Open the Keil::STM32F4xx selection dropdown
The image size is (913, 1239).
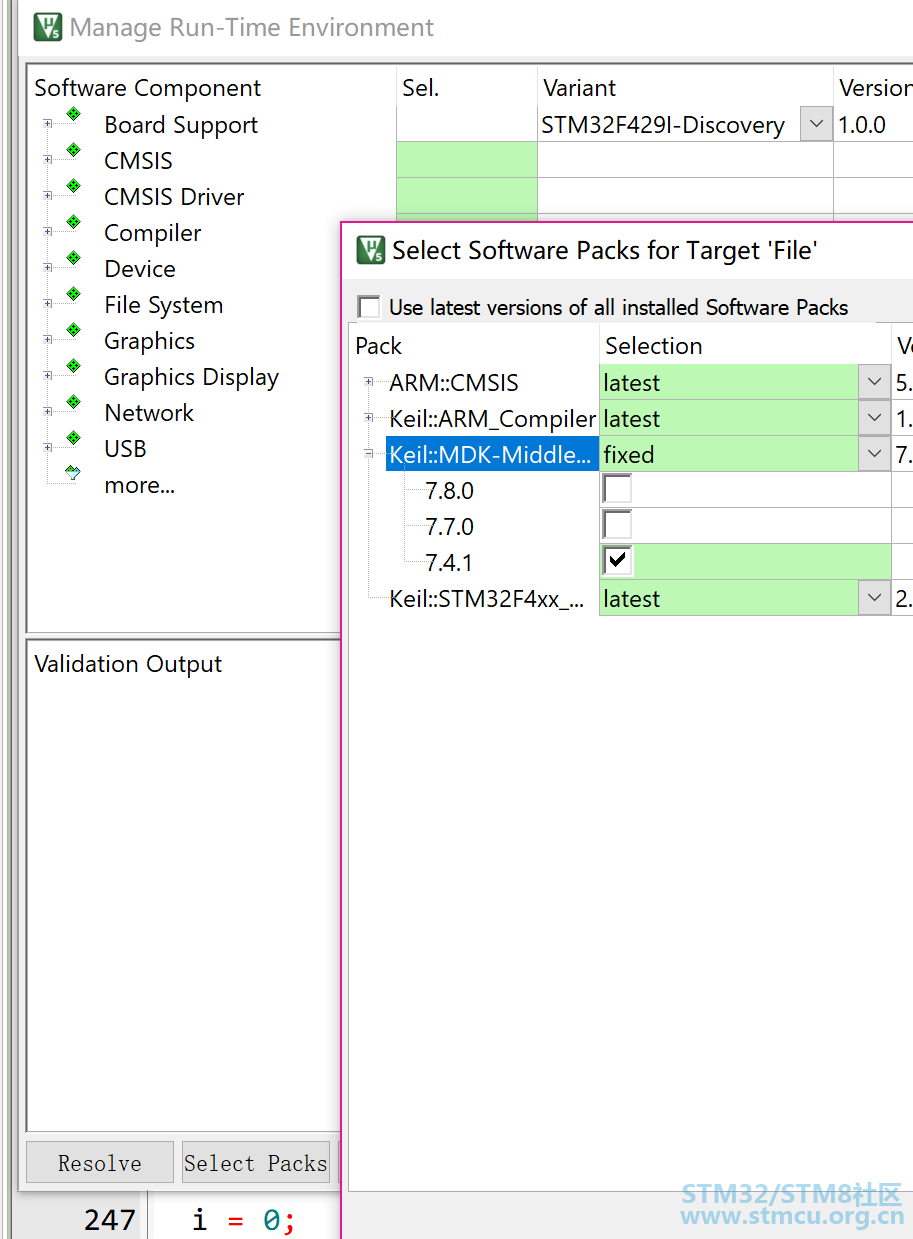[875, 599]
